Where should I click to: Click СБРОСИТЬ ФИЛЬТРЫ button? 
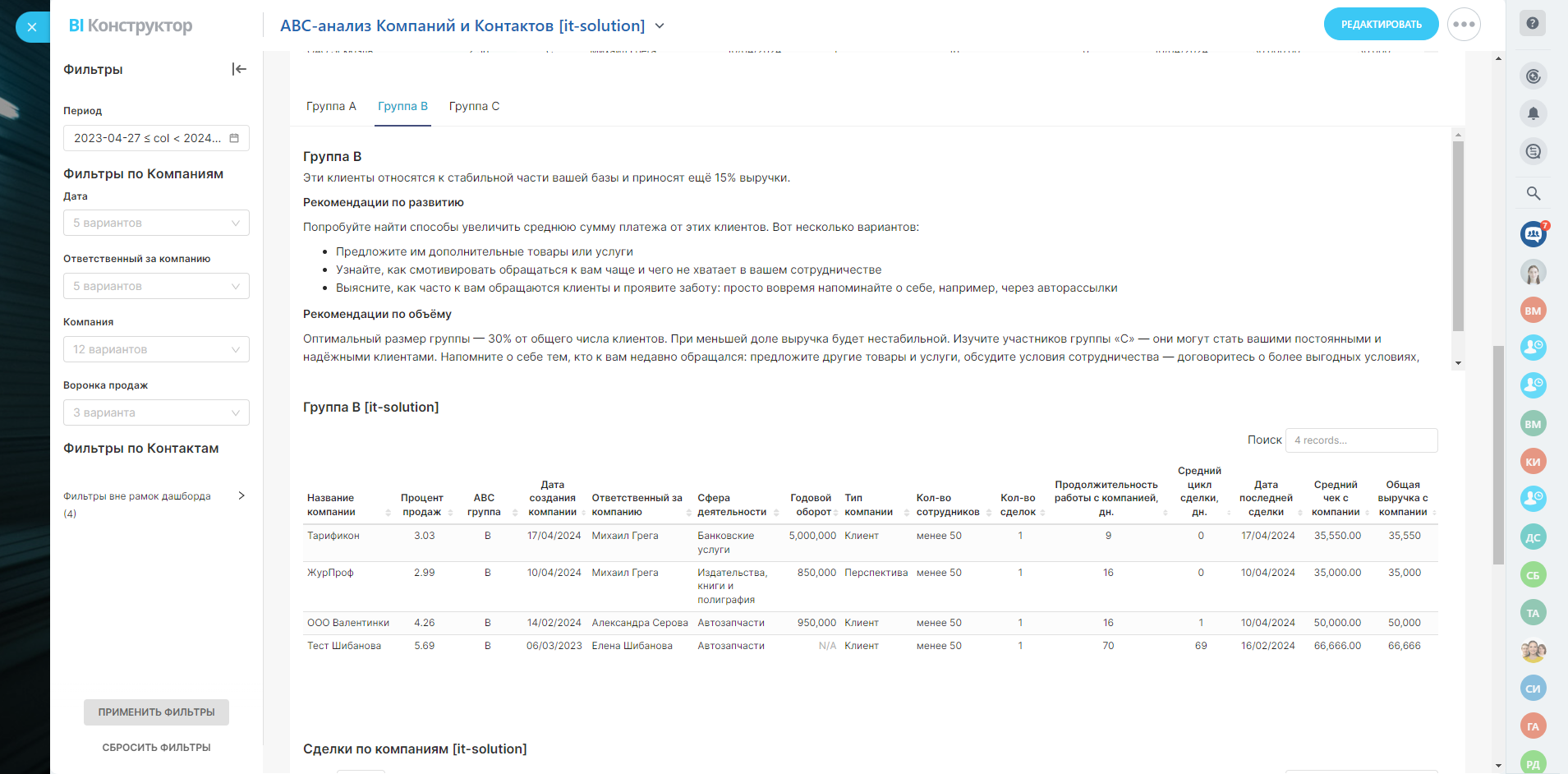pyautogui.click(x=156, y=748)
